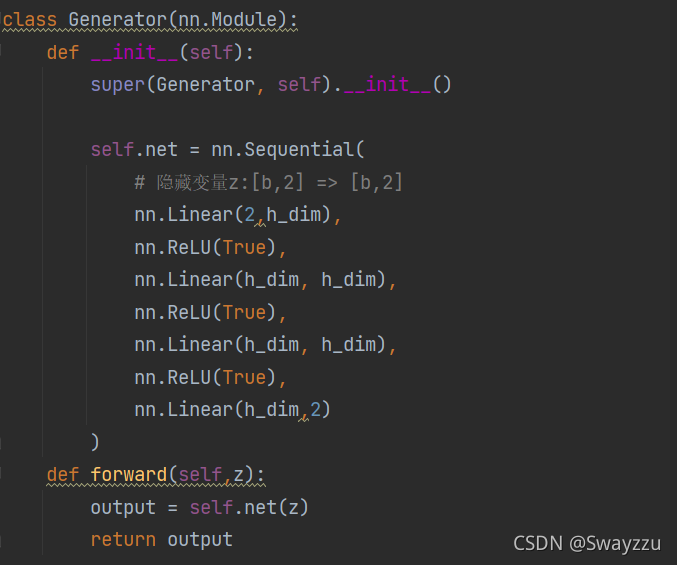Click the class name Generator

coord(118,20)
